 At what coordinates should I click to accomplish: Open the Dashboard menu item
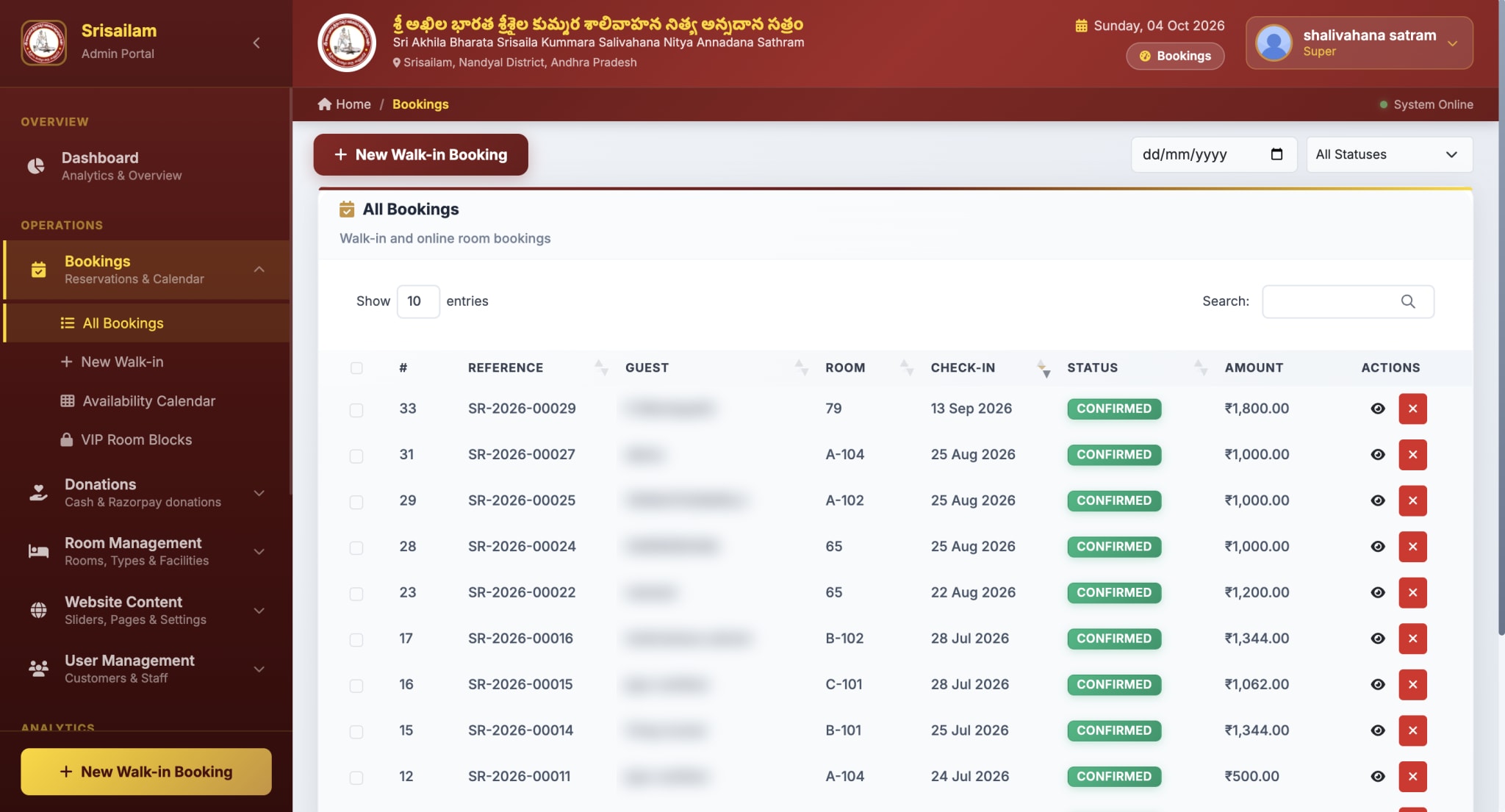pyautogui.click(x=146, y=166)
